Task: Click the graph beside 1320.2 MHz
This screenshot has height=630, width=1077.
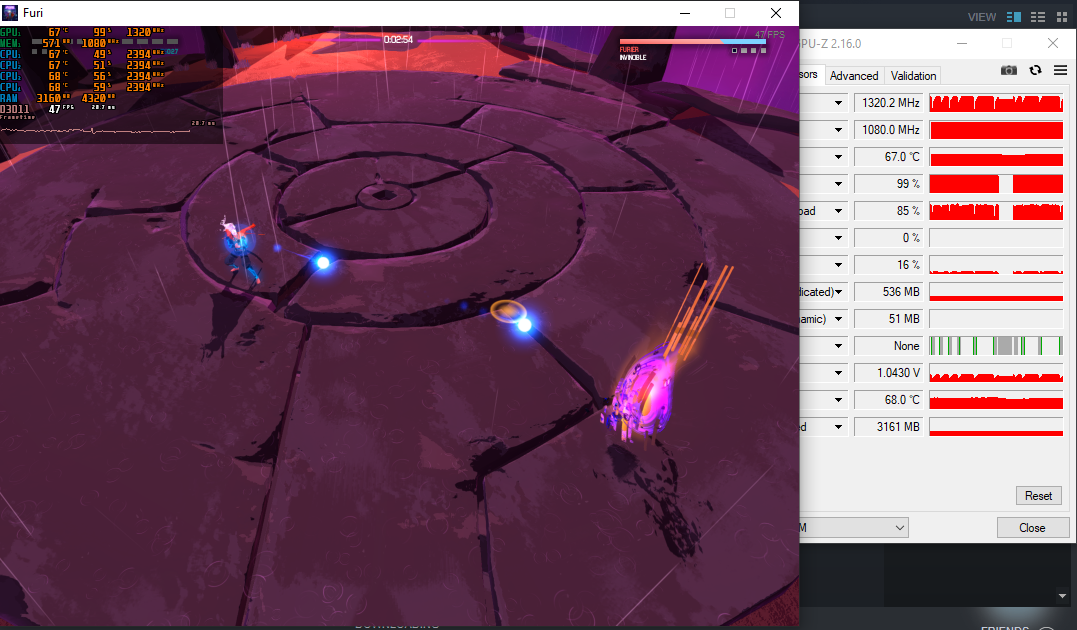Action: [996, 103]
